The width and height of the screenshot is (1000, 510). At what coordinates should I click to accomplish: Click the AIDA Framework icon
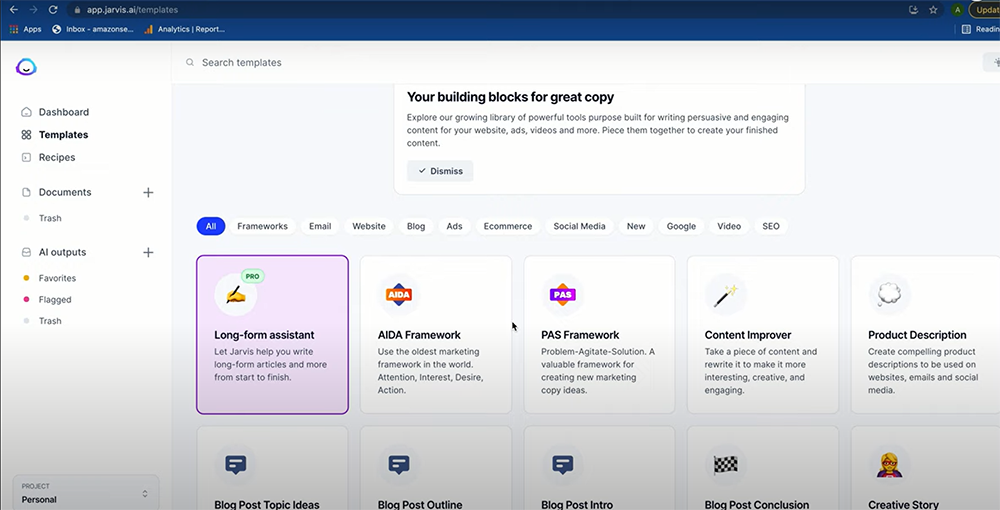pyautogui.click(x=399, y=295)
